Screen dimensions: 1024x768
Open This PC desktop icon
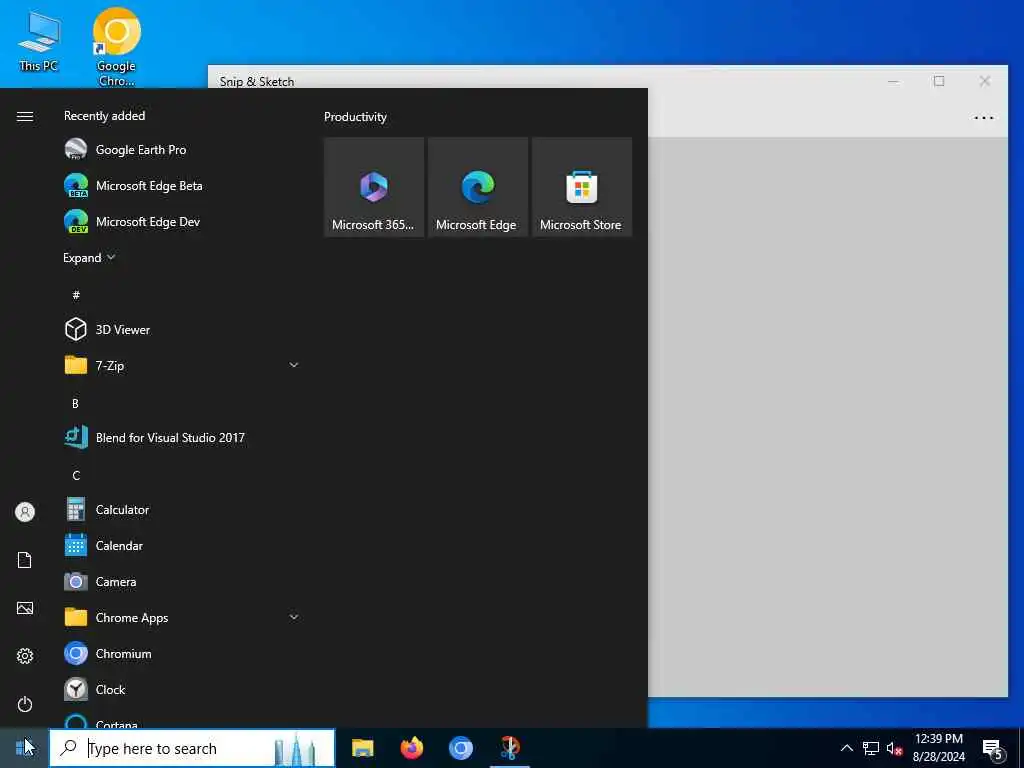pyautogui.click(x=39, y=41)
